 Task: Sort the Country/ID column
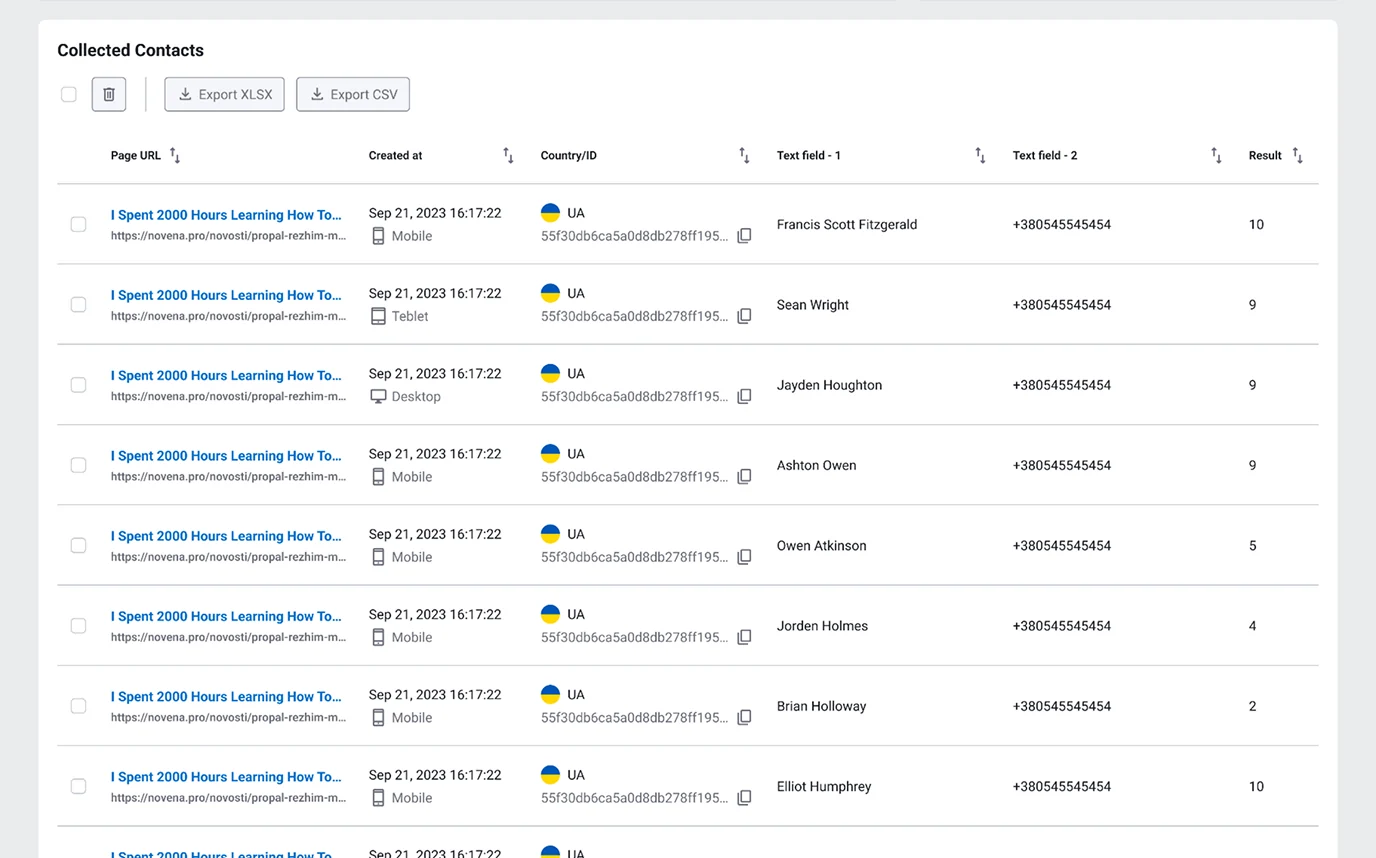744,155
